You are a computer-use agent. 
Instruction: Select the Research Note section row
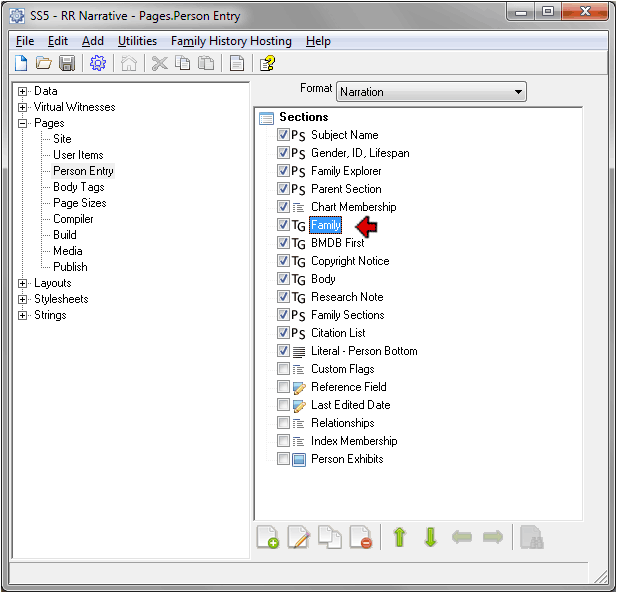point(347,297)
